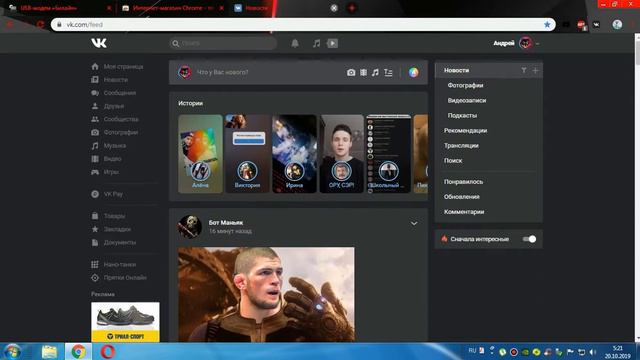640x360 pixels.
Task: Open Школьный story thumbnail
Action: [x=388, y=154]
